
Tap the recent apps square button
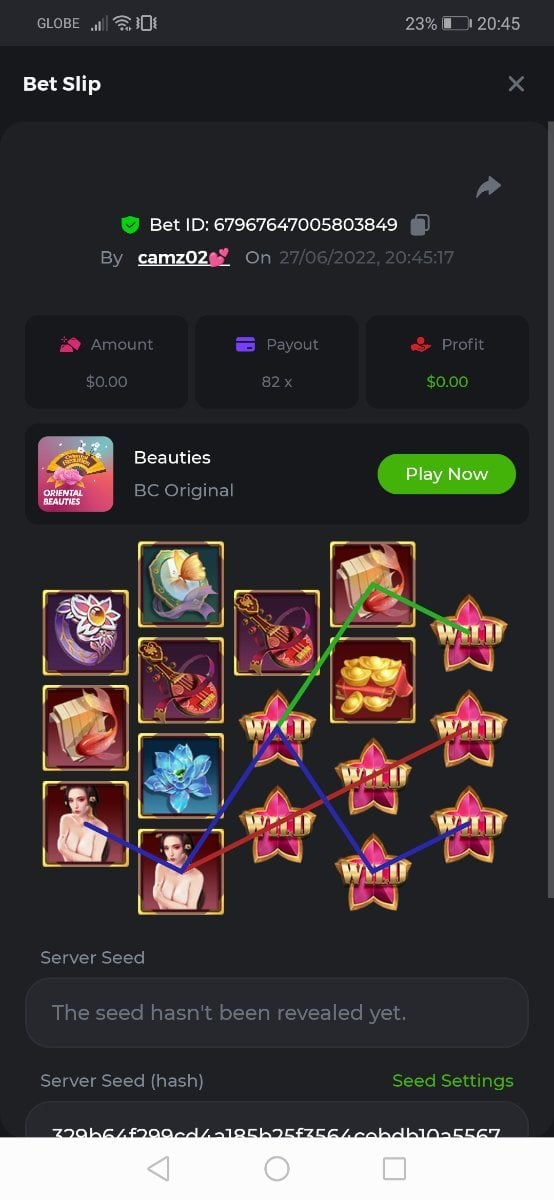(x=395, y=1168)
